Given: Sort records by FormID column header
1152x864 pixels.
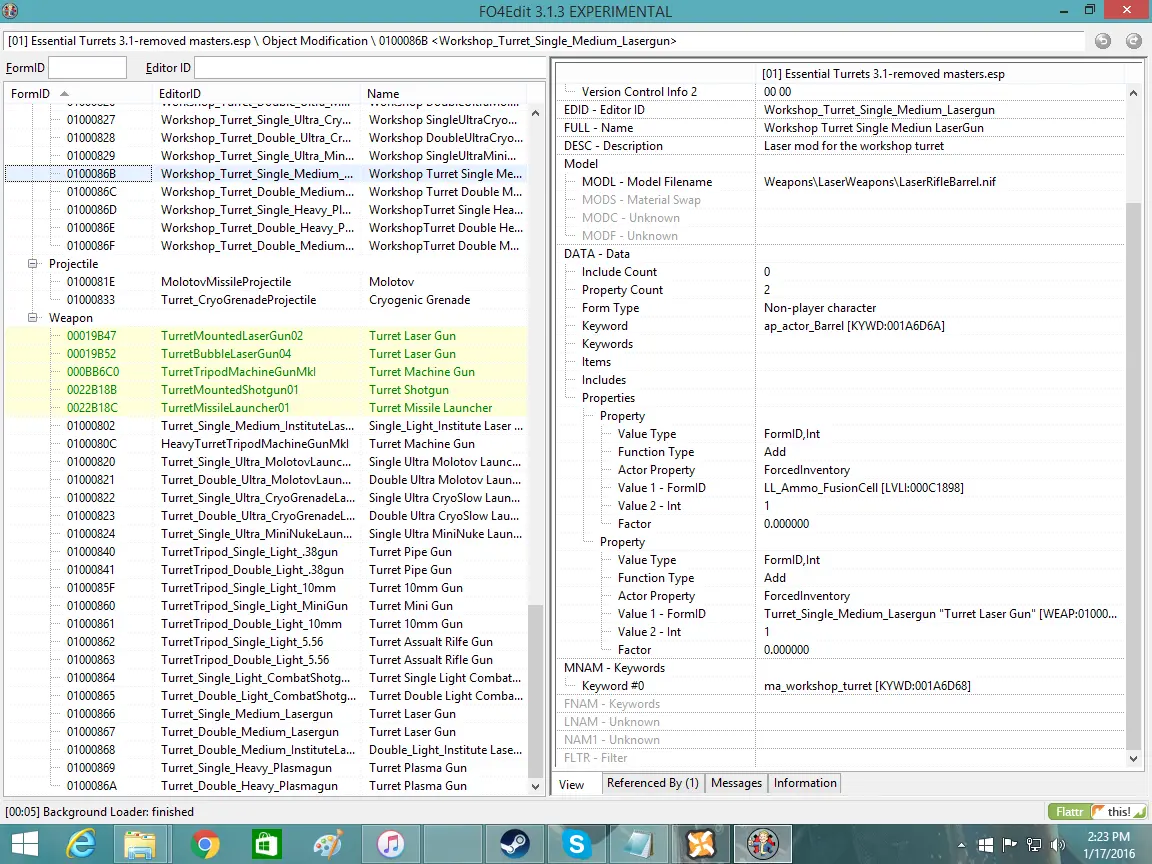Looking at the screenshot, I should [77, 93].
